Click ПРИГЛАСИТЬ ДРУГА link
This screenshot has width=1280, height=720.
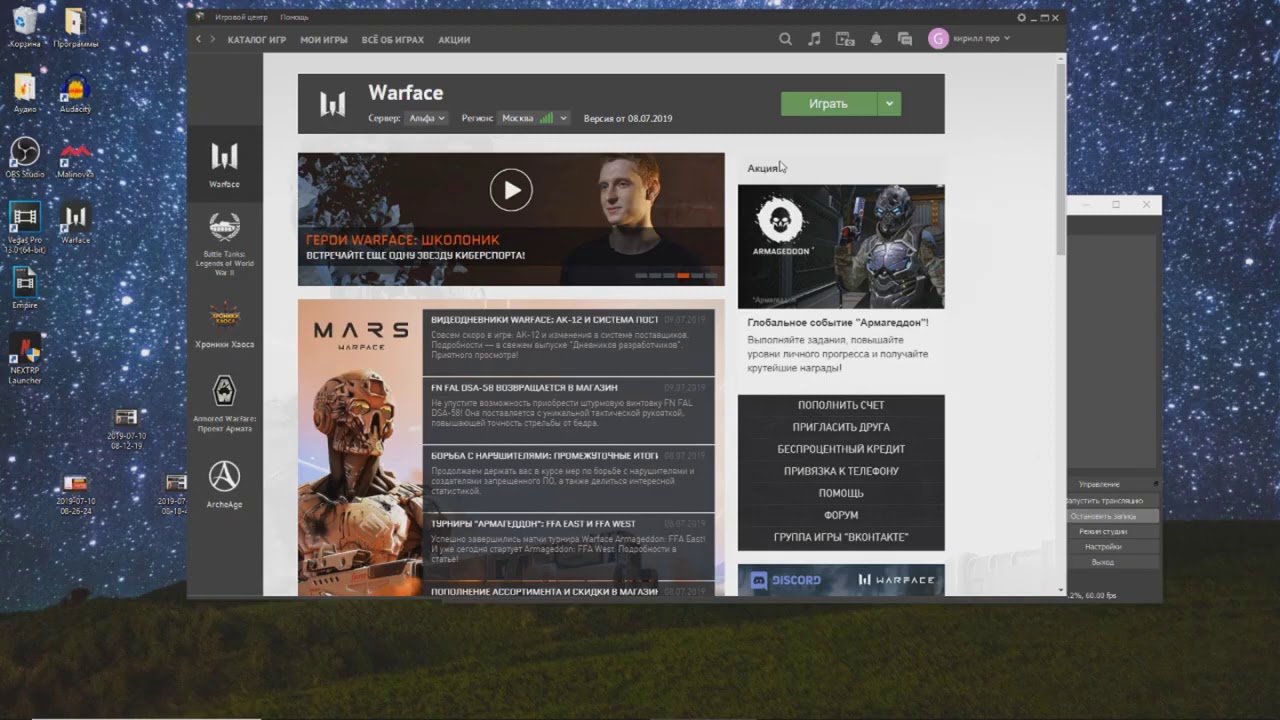coord(841,427)
